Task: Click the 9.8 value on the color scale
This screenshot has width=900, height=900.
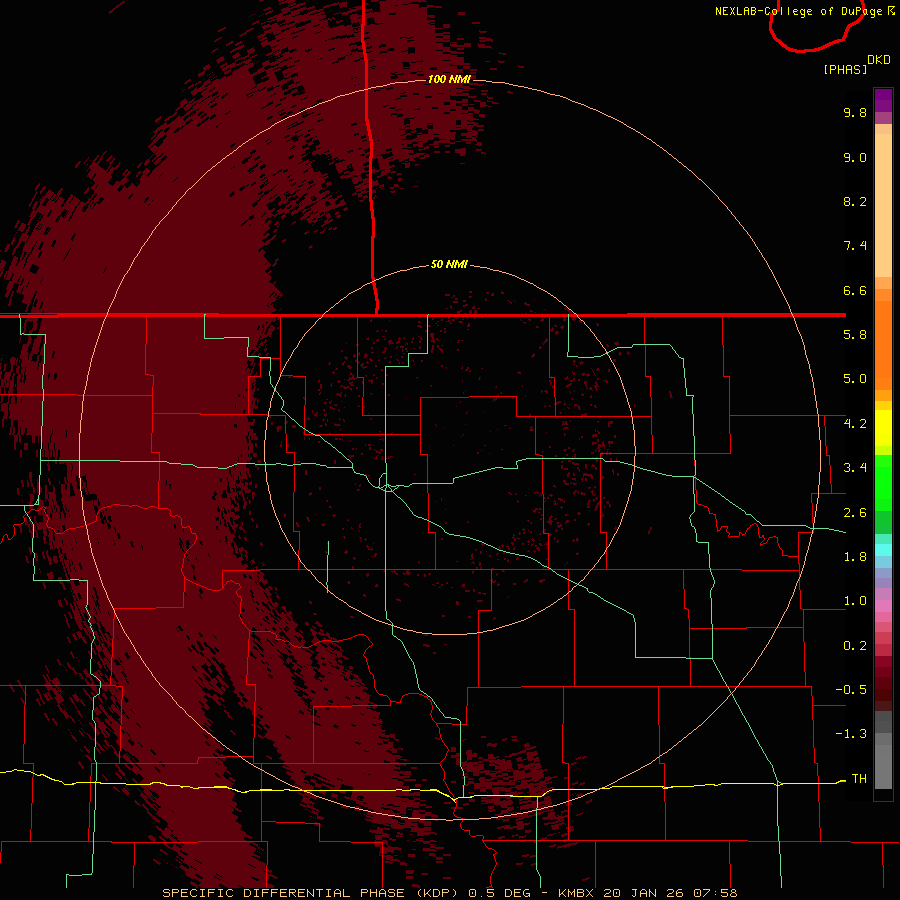Action: coord(855,112)
